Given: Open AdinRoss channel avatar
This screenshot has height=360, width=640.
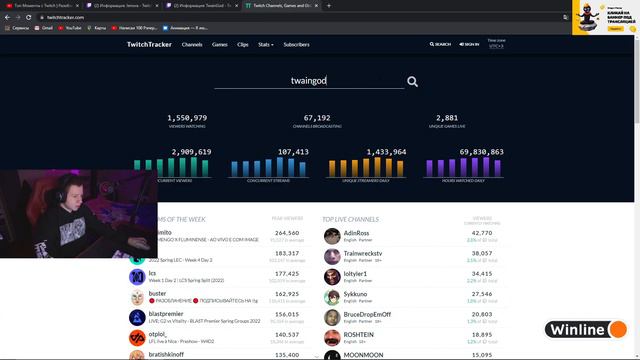Looking at the screenshot, I should pos(332,236).
